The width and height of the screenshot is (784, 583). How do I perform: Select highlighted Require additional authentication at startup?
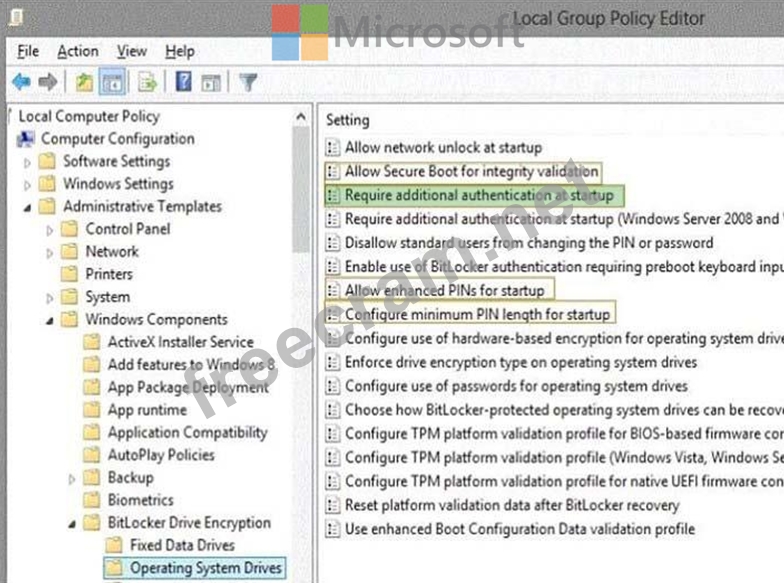coord(474,195)
